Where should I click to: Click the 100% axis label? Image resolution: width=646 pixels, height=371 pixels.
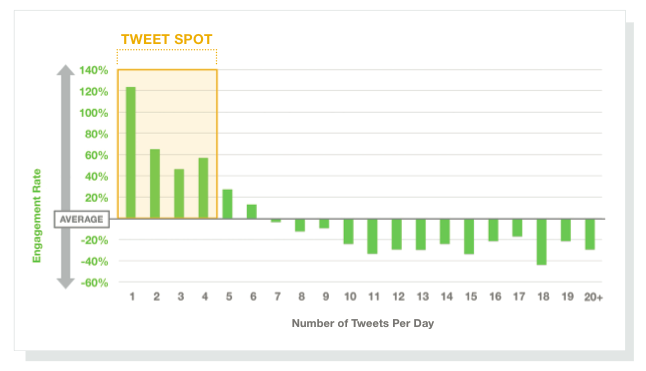click(94, 113)
